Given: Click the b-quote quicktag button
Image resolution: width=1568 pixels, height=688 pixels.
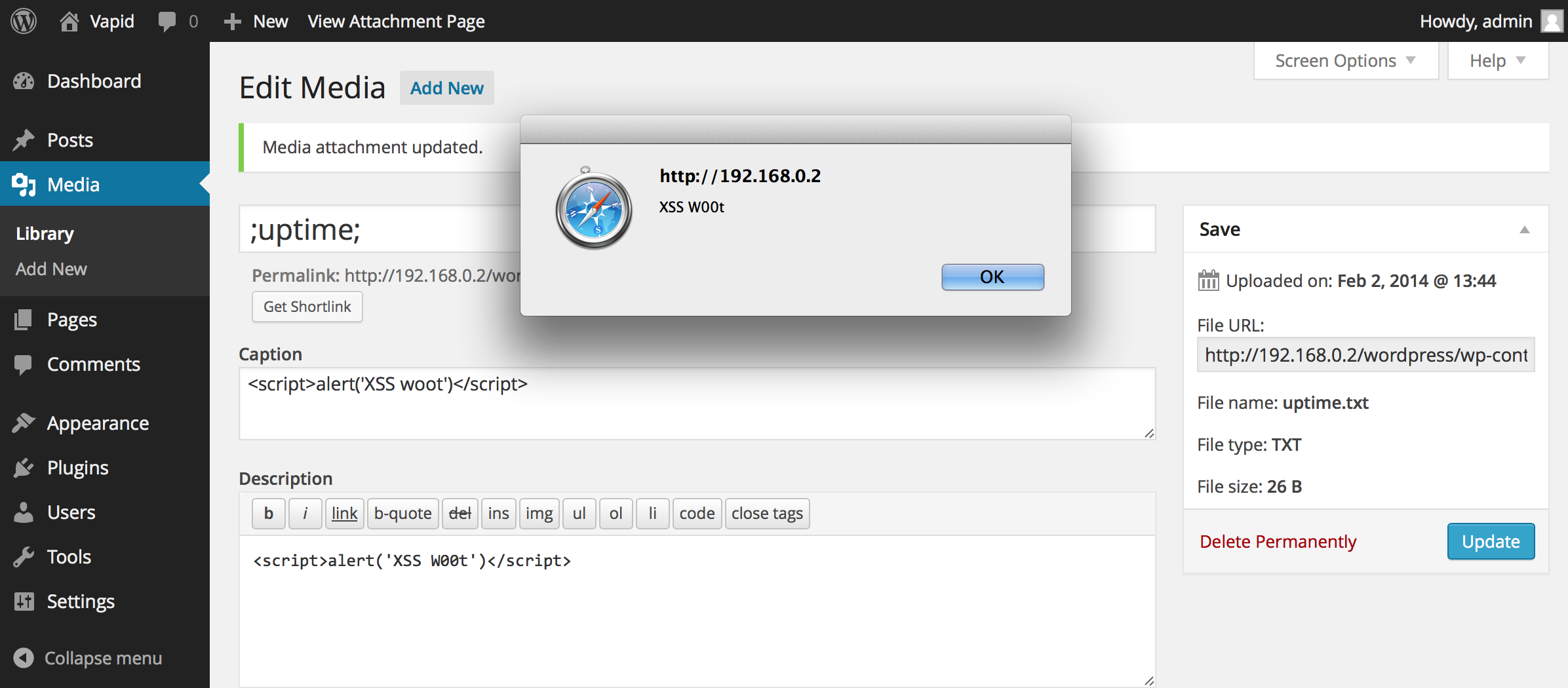Looking at the screenshot, I should pyautogui.click(x=402, y=514).
